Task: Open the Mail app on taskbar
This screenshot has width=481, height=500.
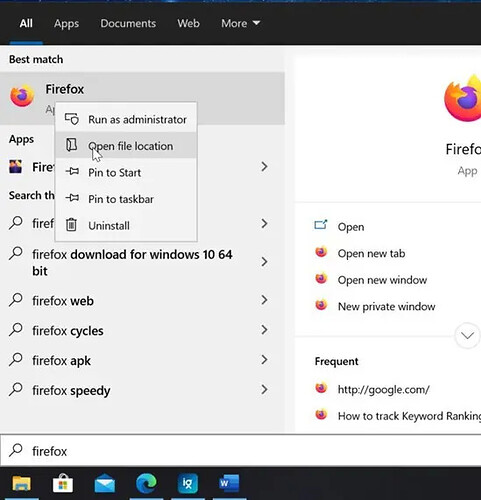Action: [105, 483]
